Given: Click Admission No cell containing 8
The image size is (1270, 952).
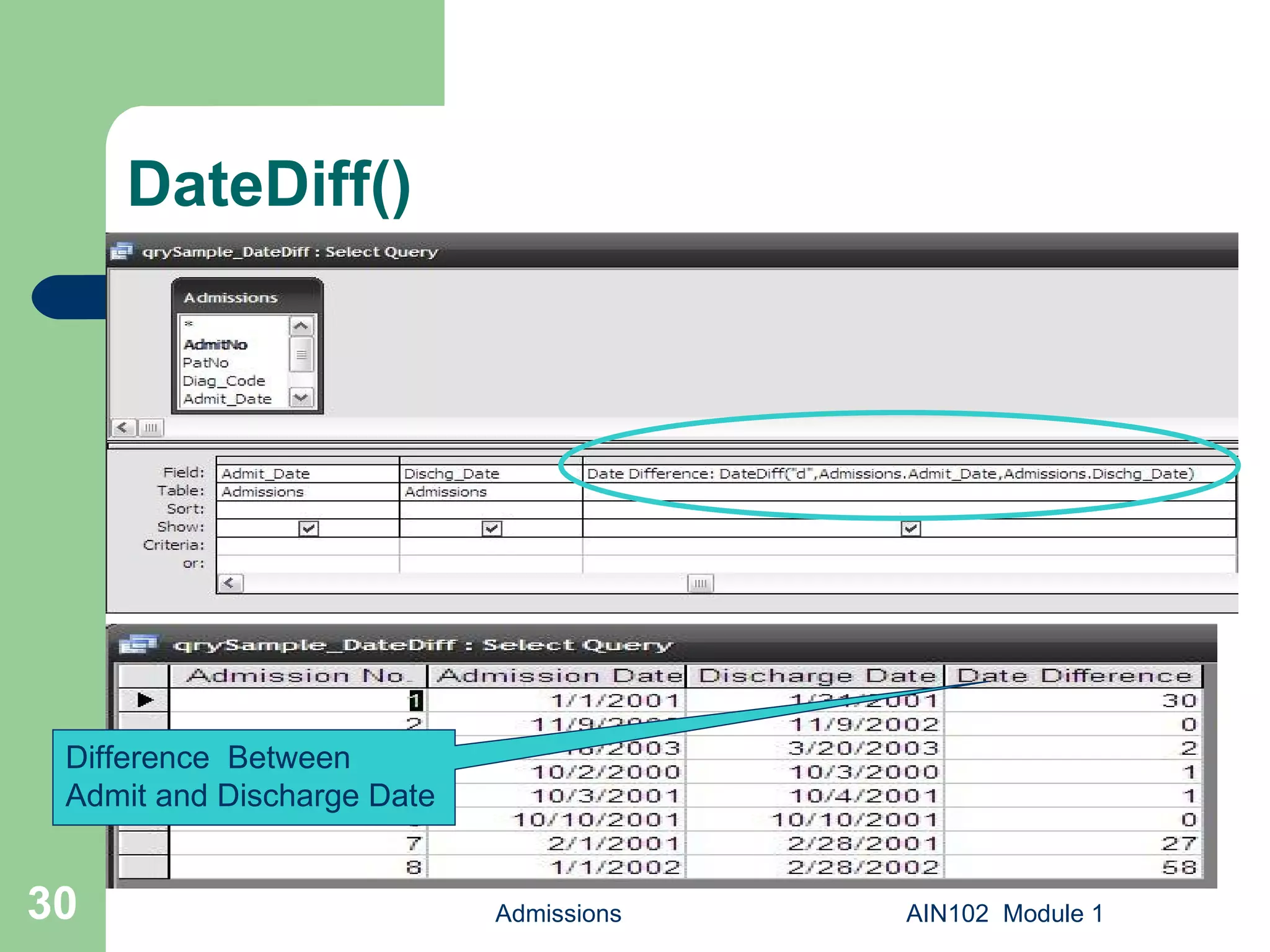Looking at the screenshot, I should click(298, 867).
